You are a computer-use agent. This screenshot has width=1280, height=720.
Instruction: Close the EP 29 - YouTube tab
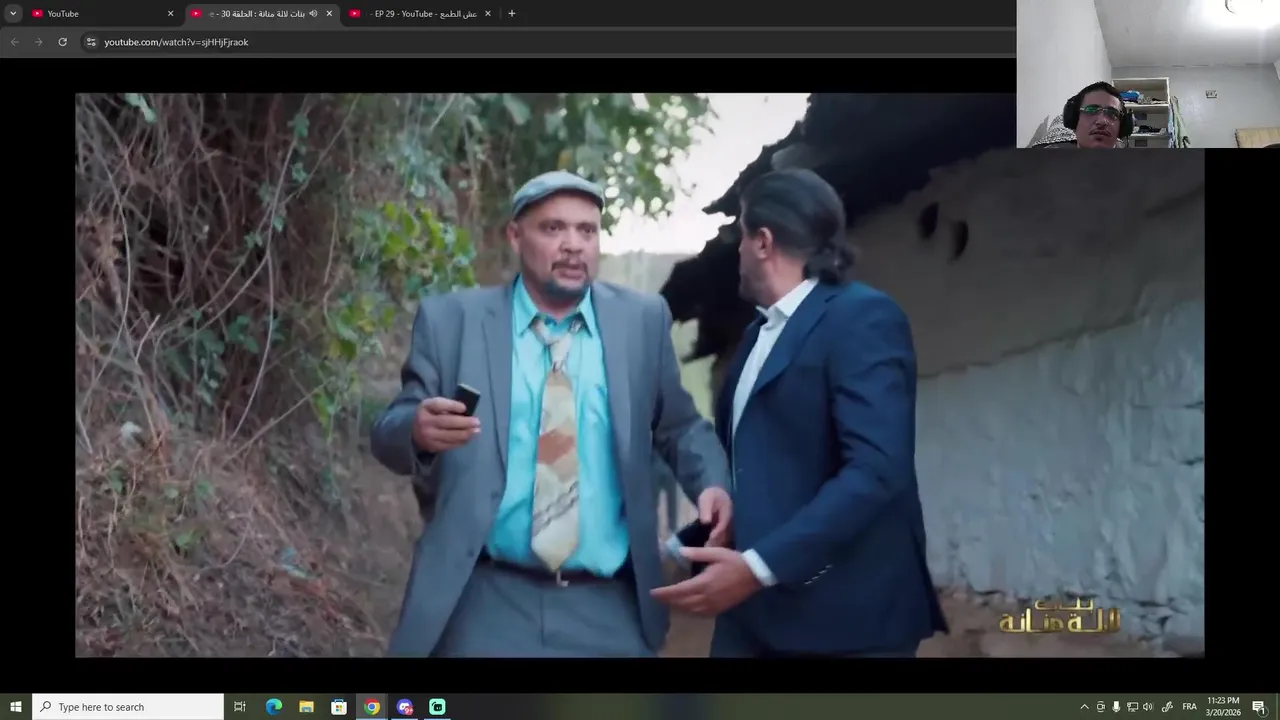488,13
